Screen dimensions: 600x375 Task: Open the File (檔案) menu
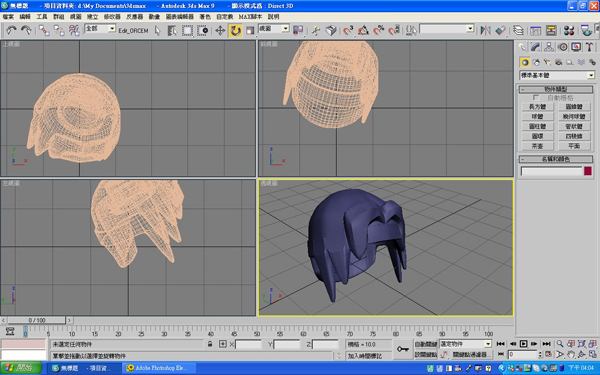(x=8, y=17)
